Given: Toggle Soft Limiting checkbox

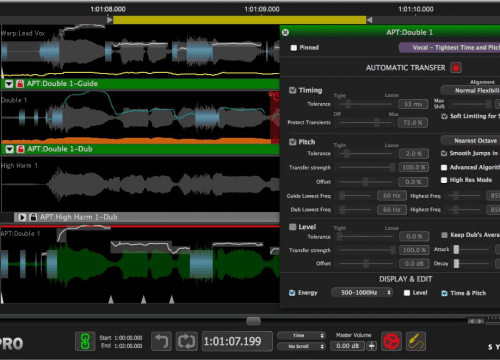Looking at the screenshot, I should 444,116.
